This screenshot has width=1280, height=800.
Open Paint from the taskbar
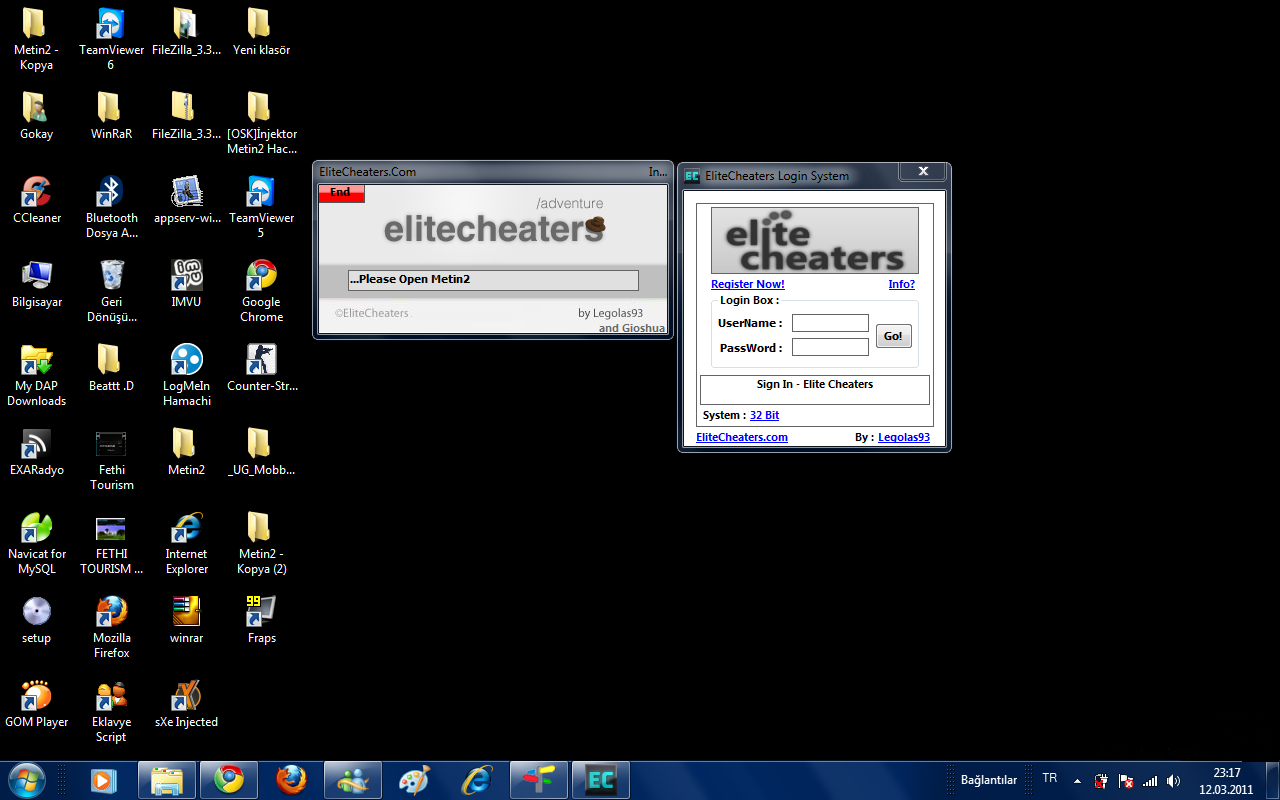point(414,780)
